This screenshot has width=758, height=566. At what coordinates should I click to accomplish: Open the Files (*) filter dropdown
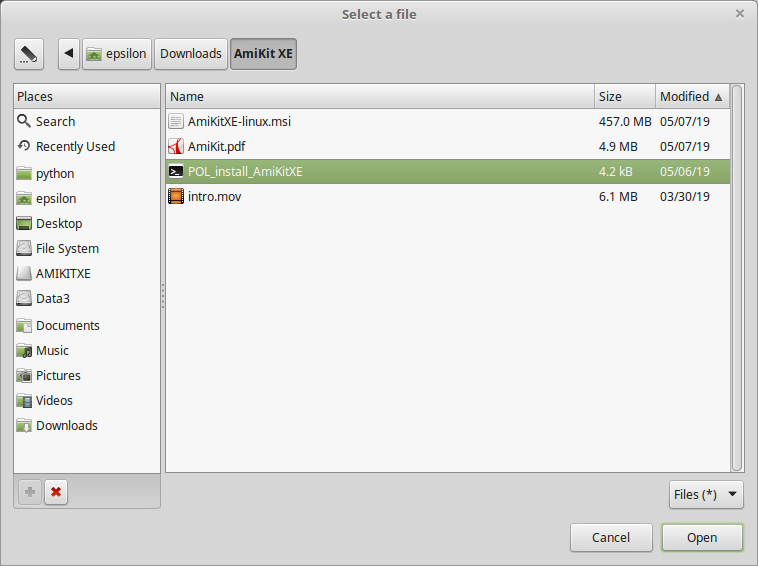click(706, 494)
